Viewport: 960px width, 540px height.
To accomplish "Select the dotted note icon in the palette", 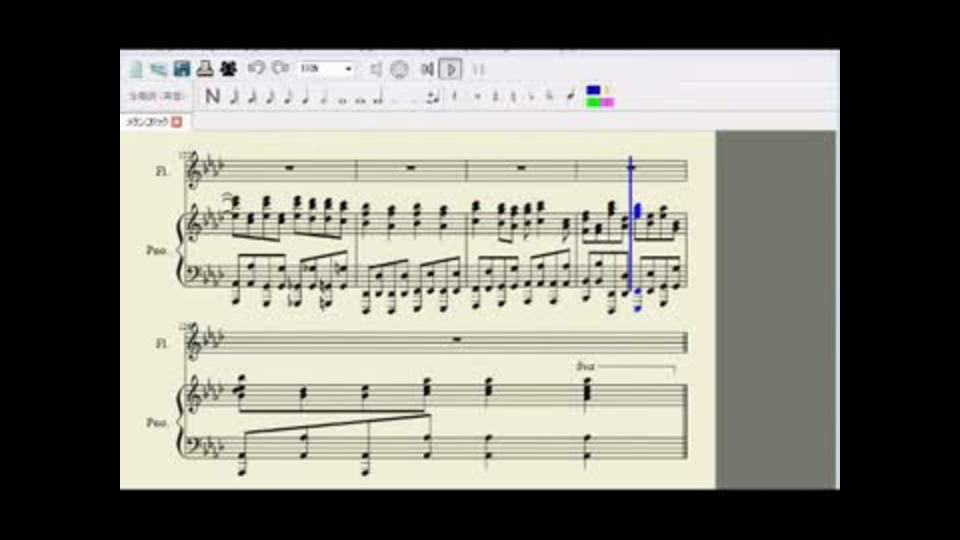I will [433, 96].
